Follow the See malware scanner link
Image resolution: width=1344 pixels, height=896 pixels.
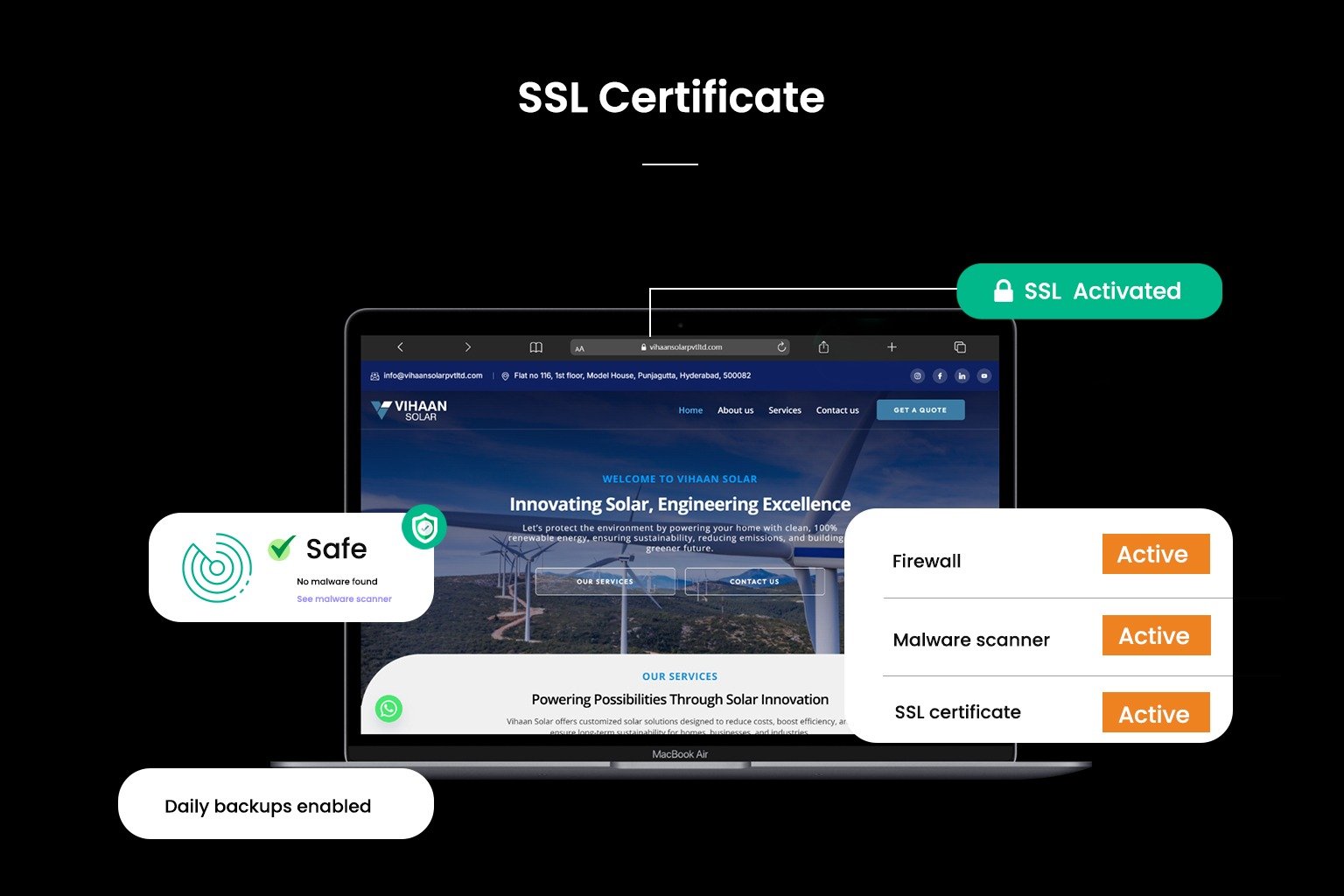click(x=344, y=599)
